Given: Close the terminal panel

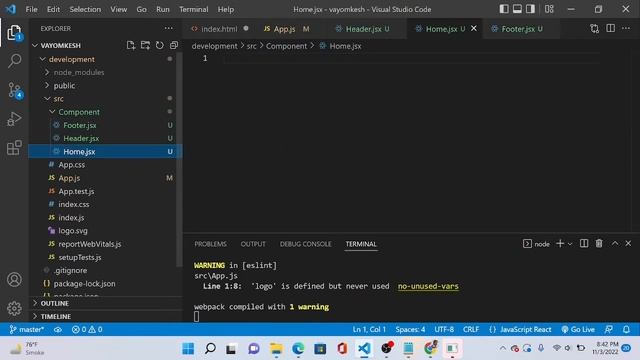Looking at the screenshot, I should pyautogui.click(x=628, y=244).
